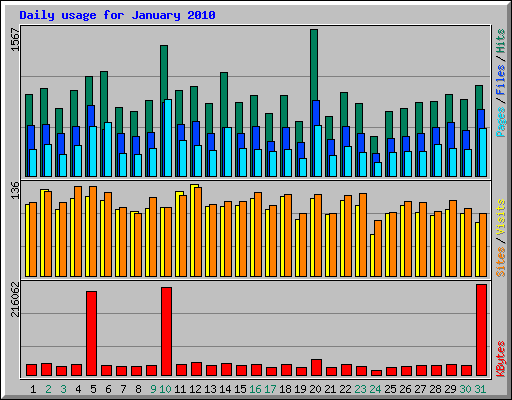Screen dimensions: 512x400
Task: Select day 19 on the axis
Action: coord(300,389)
